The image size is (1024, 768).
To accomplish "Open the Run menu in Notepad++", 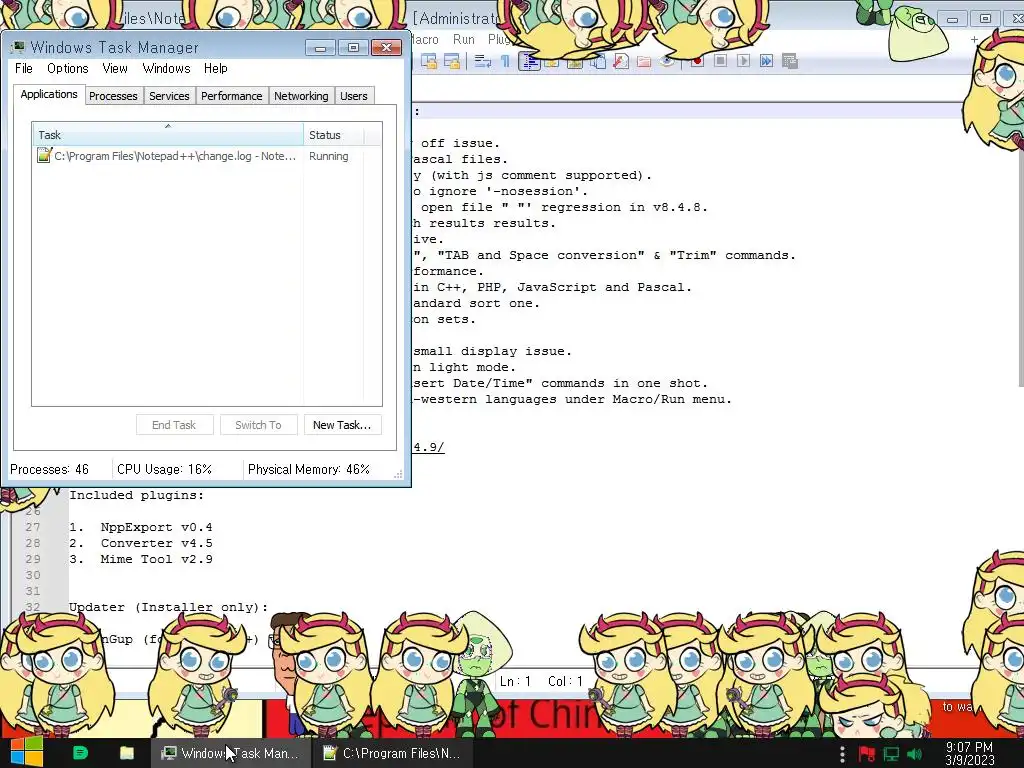I will point(464,39).
